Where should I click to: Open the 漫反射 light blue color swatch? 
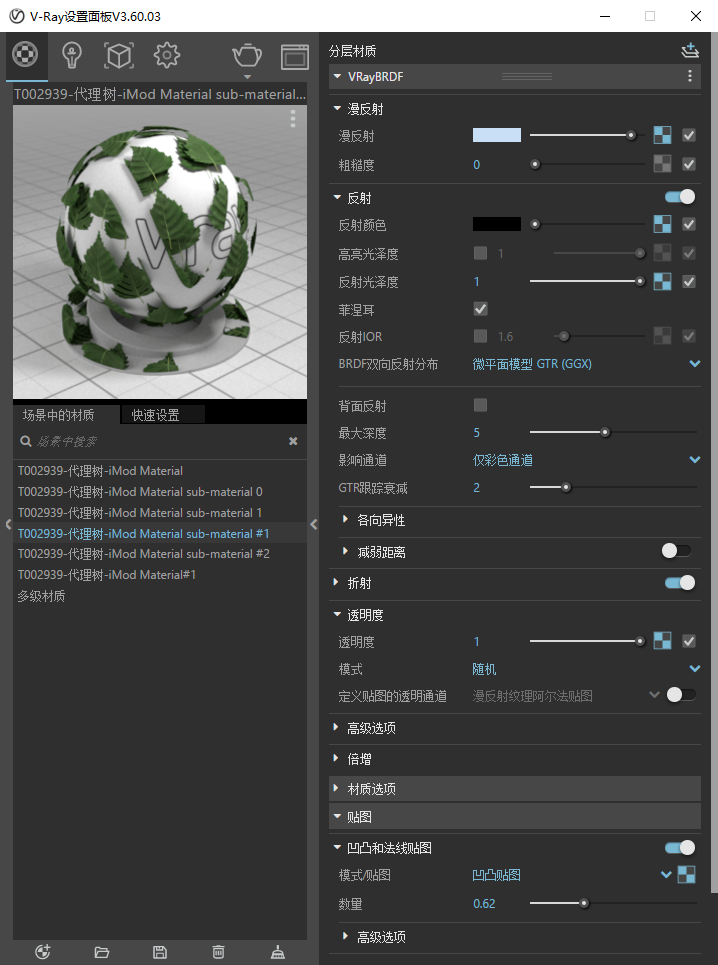coord(497,135)
